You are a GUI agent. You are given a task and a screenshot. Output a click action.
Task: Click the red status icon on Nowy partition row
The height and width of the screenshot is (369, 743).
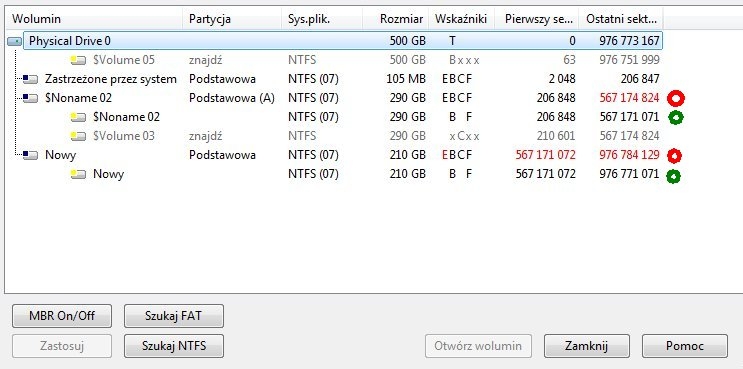point(675,155)
